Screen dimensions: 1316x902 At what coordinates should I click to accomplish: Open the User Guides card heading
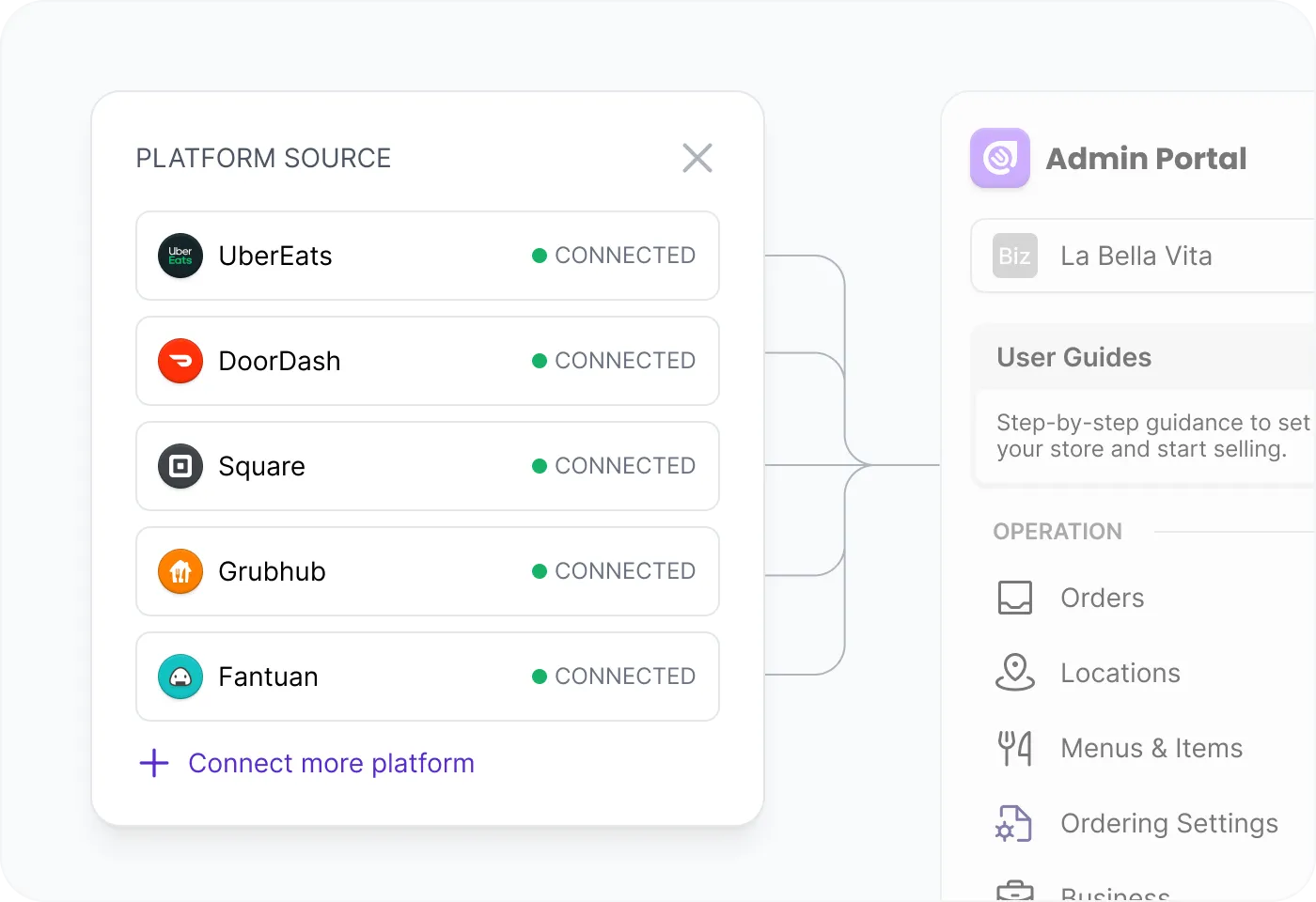coord(1073,357)
